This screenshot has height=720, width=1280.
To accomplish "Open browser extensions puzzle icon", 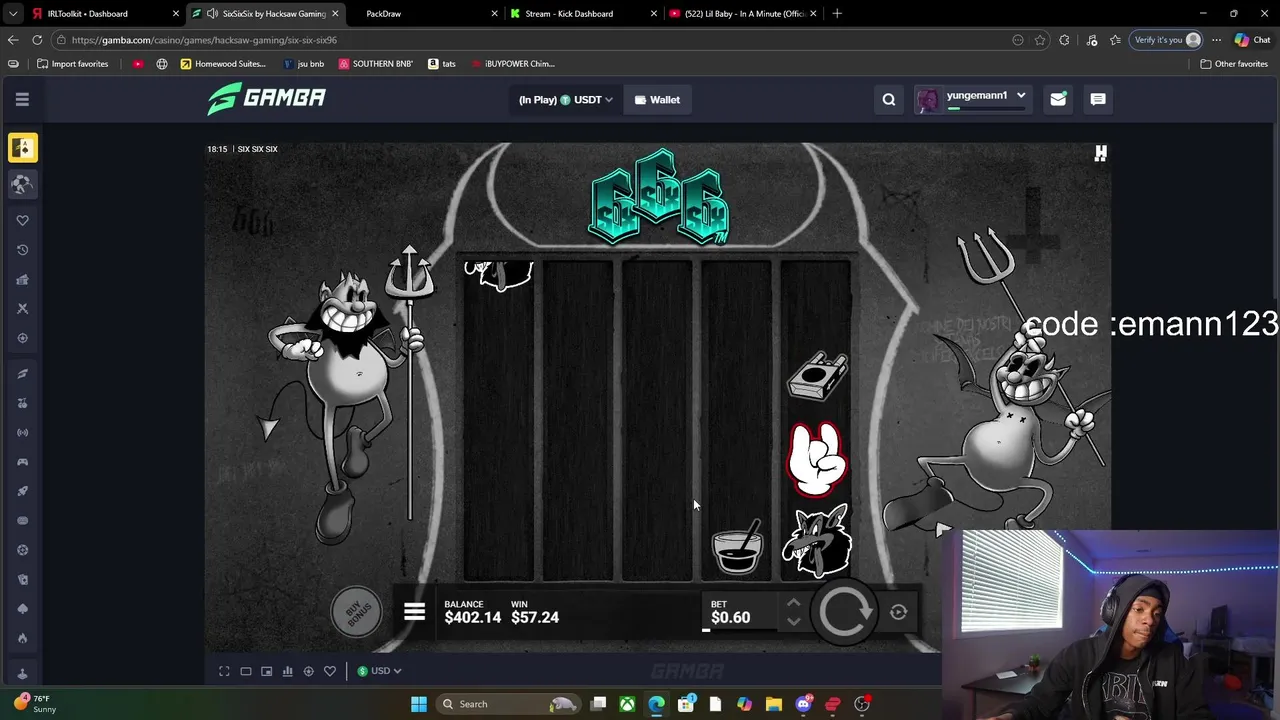I will pyautogui.click(x=1064, y=40).
